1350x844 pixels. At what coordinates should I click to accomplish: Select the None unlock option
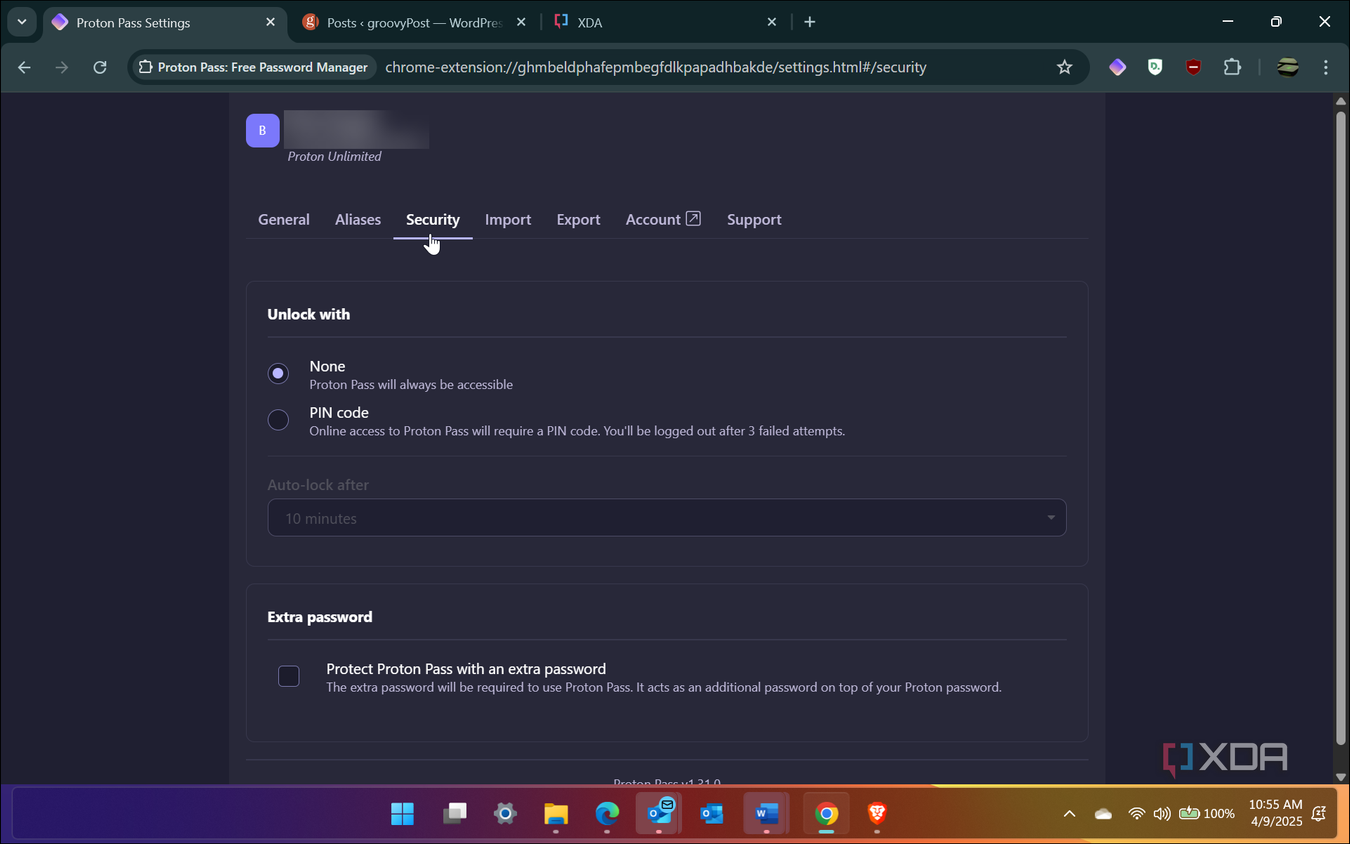coord(278,373)
